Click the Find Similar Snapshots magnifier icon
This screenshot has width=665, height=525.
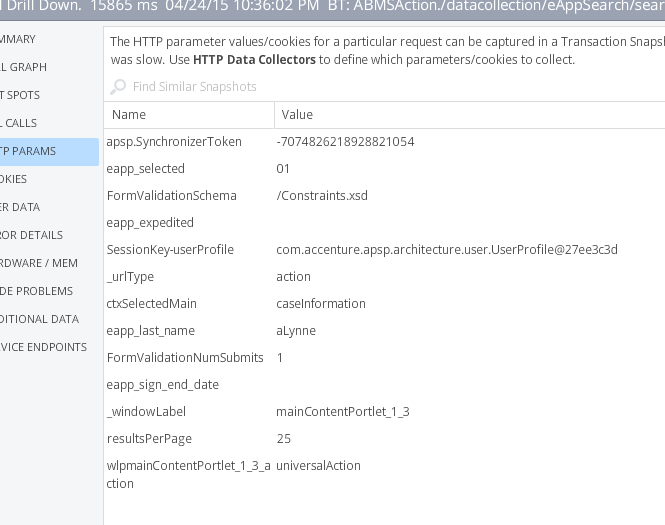point(119,87)
